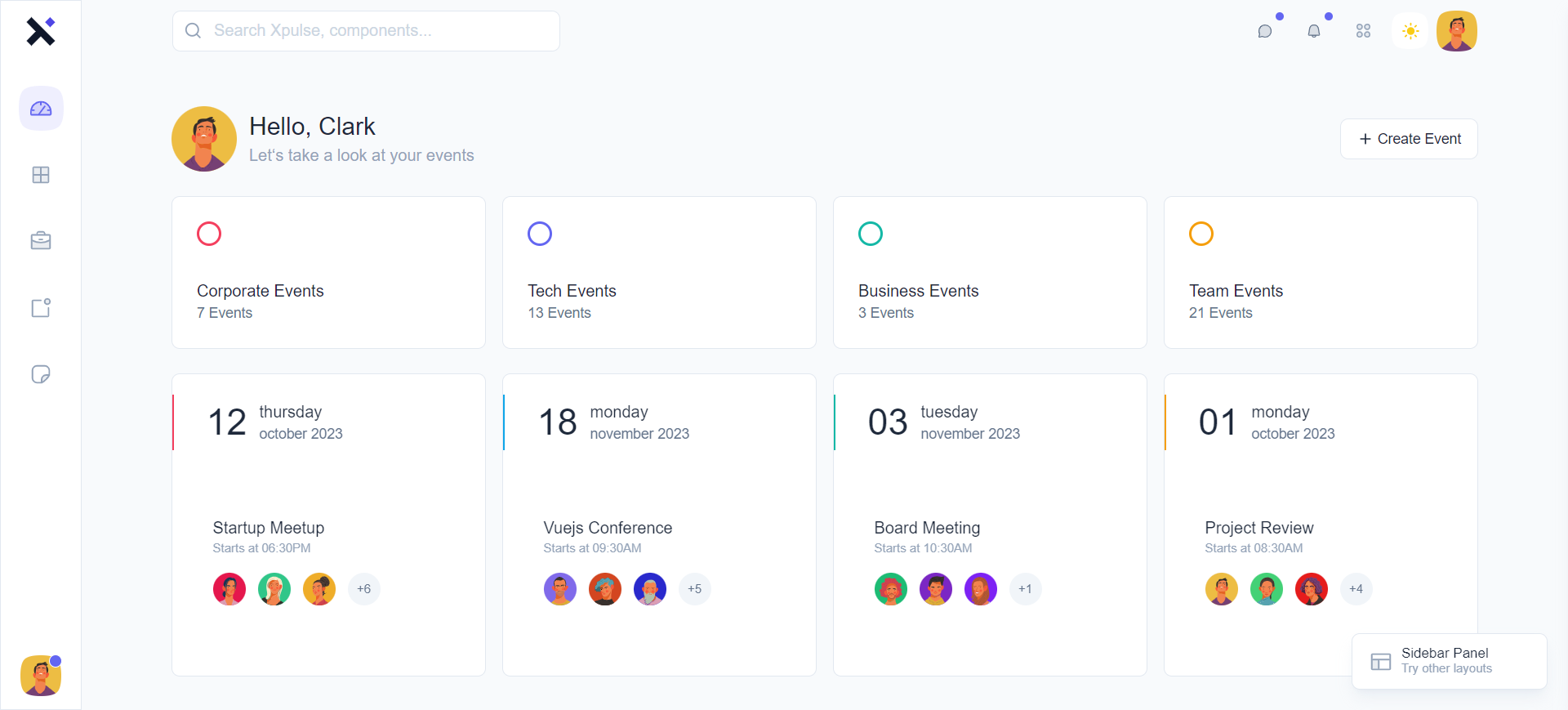Select the Corporate Events card
This screenshot has width=1568, height=710.
click(328, 272)
